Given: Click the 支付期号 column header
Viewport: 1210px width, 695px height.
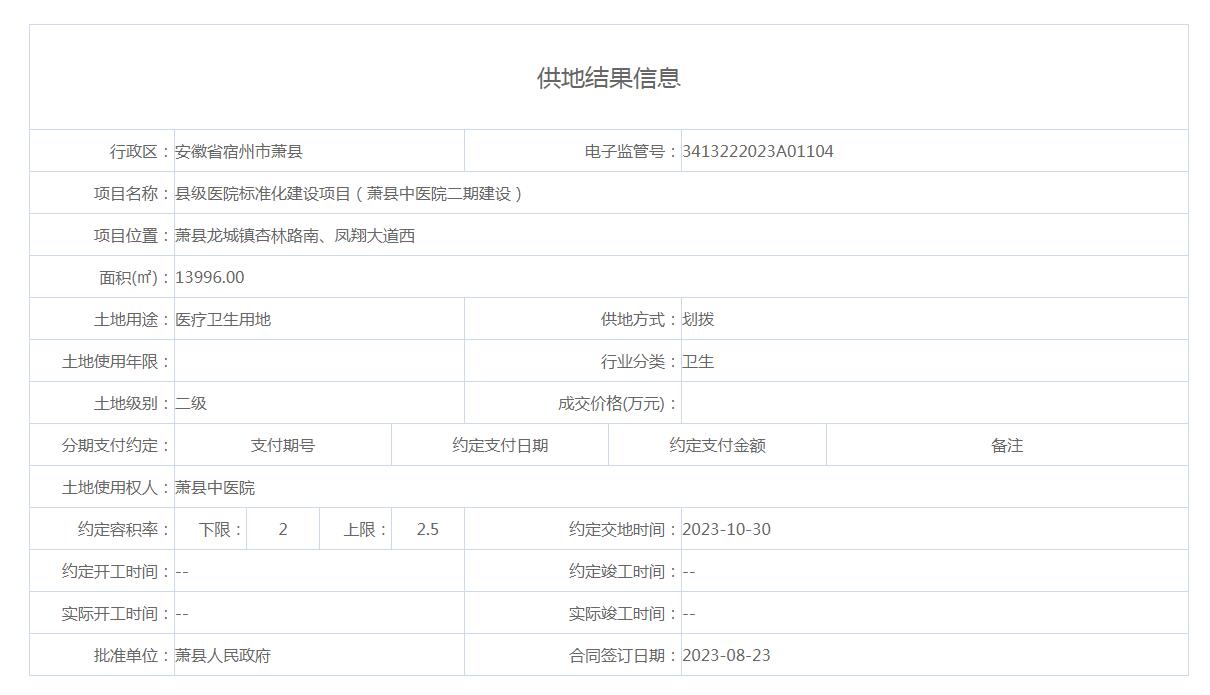Looking at the screenshot, I should pos(283,446).
